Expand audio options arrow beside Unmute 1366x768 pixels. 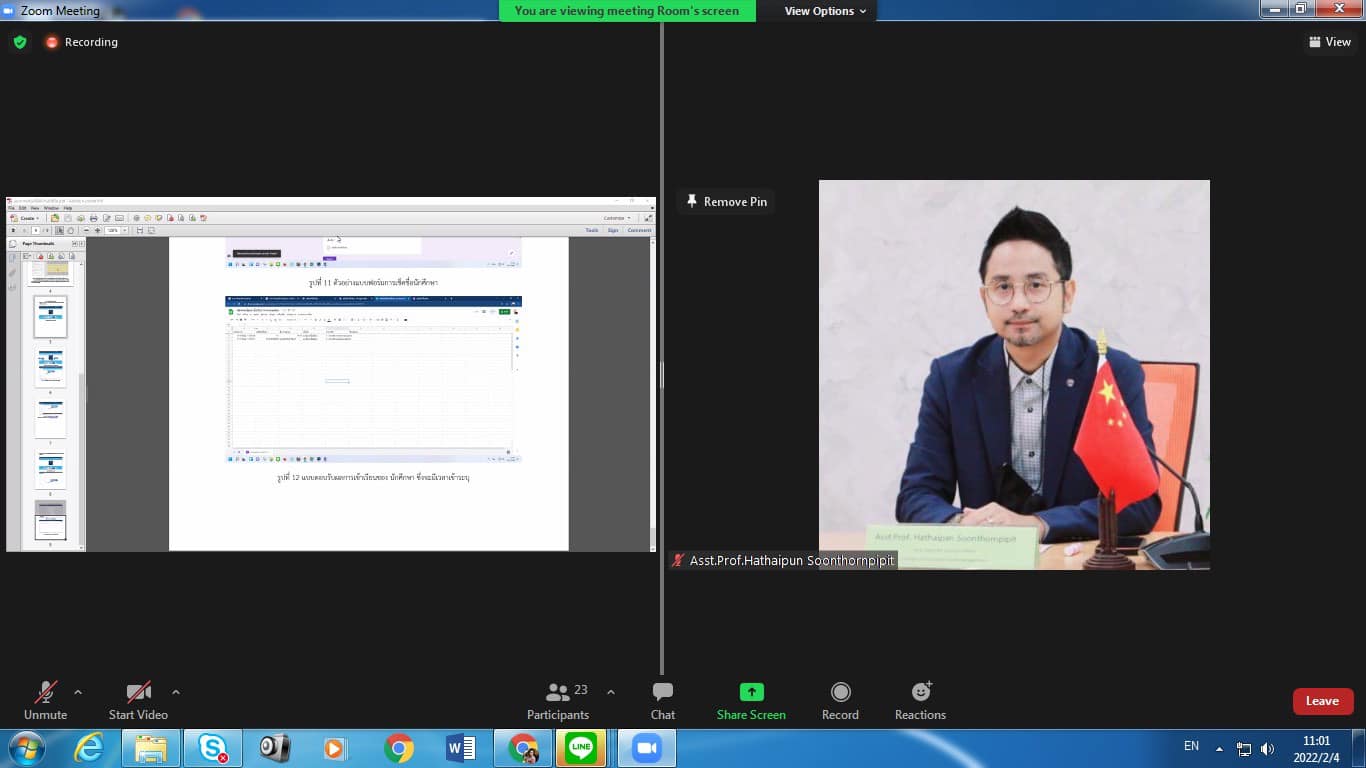(x=78, y=692)
